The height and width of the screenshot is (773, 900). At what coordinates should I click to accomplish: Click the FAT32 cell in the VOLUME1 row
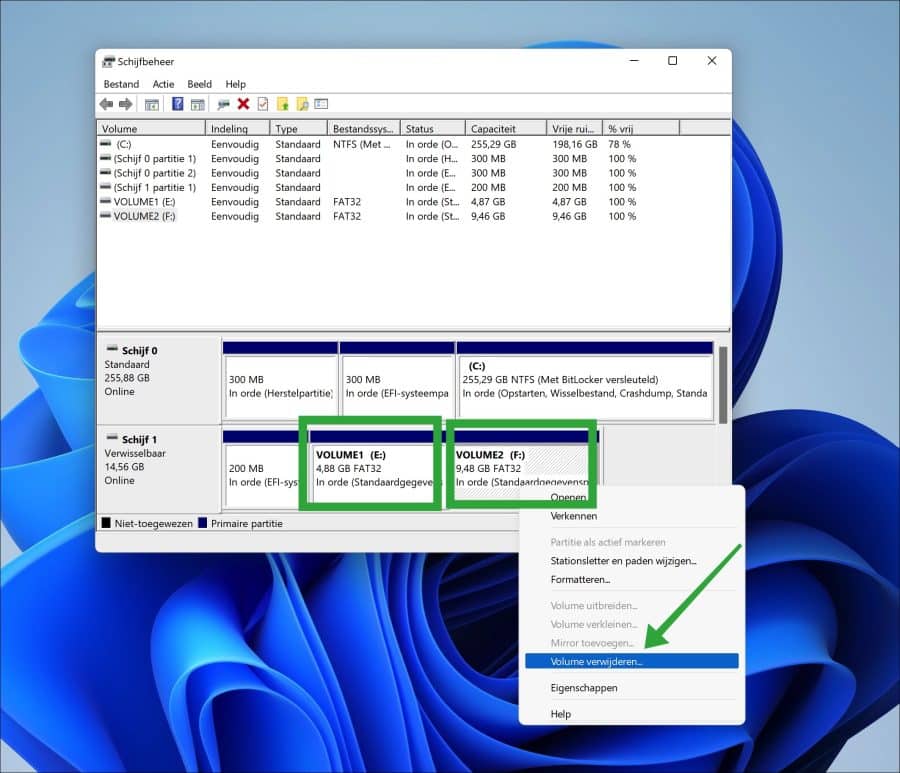pos(347,201)
